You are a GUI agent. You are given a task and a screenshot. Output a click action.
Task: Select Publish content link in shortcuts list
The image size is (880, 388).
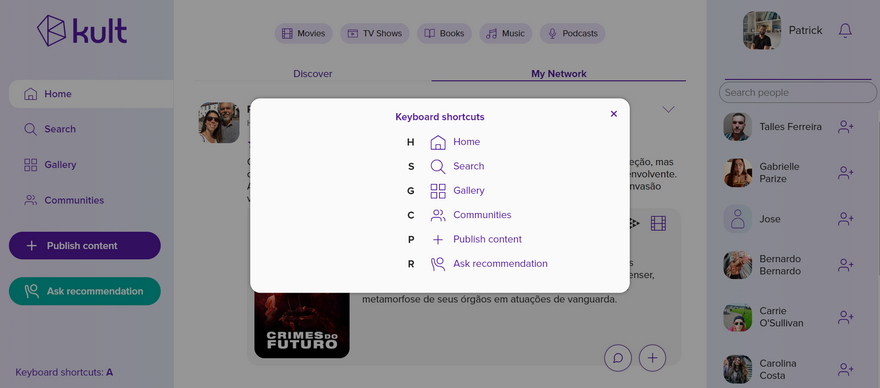(x=487, y=239)
